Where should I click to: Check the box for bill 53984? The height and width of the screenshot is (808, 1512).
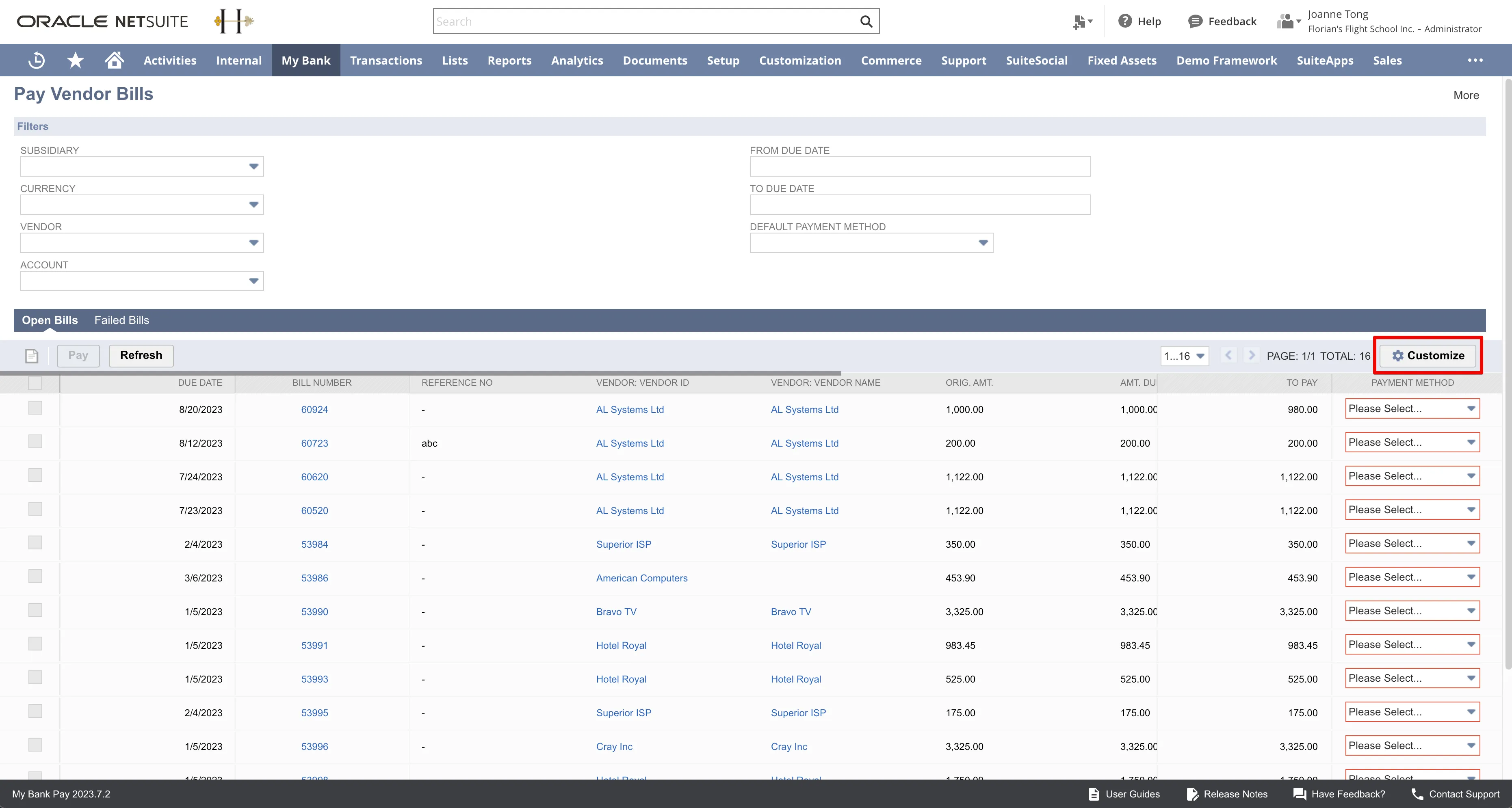tap(35, 543)
